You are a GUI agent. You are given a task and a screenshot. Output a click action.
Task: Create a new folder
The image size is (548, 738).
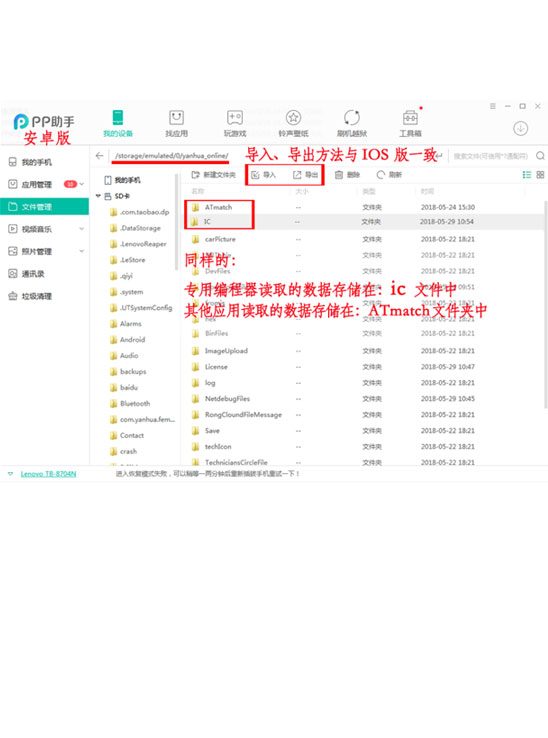pos(213,175)
